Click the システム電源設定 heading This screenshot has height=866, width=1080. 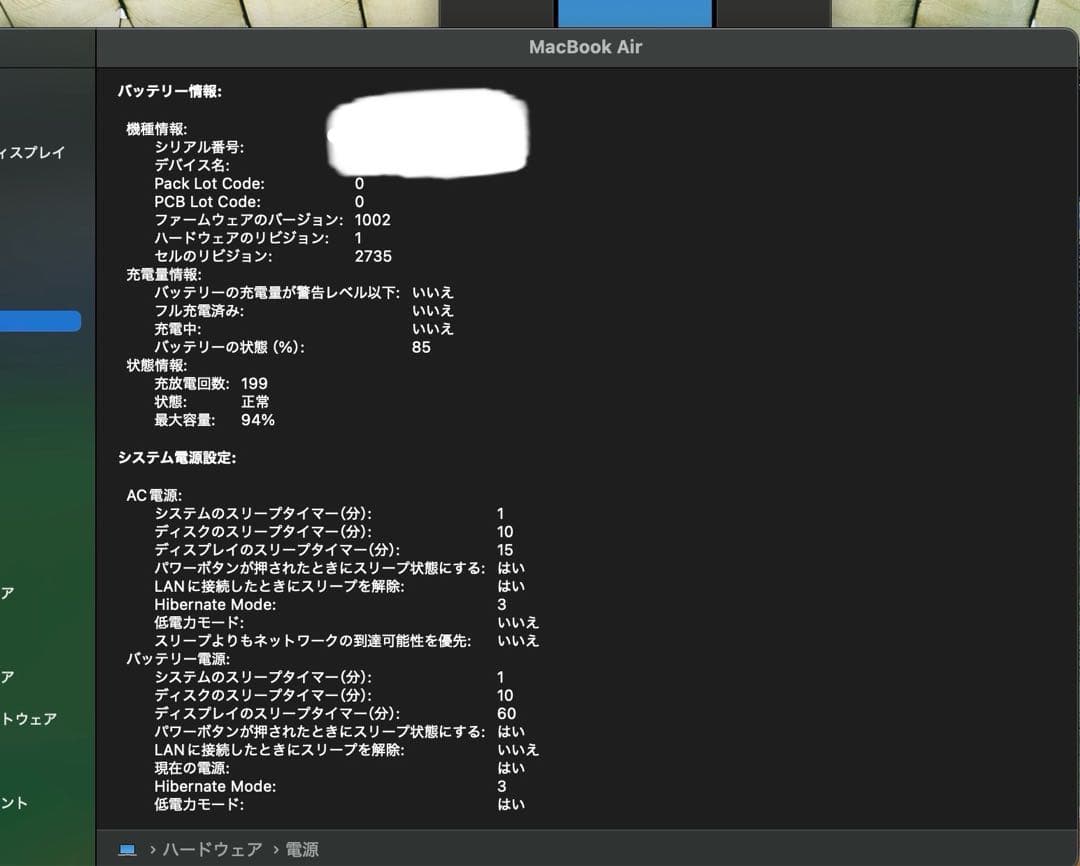point(176,457)
